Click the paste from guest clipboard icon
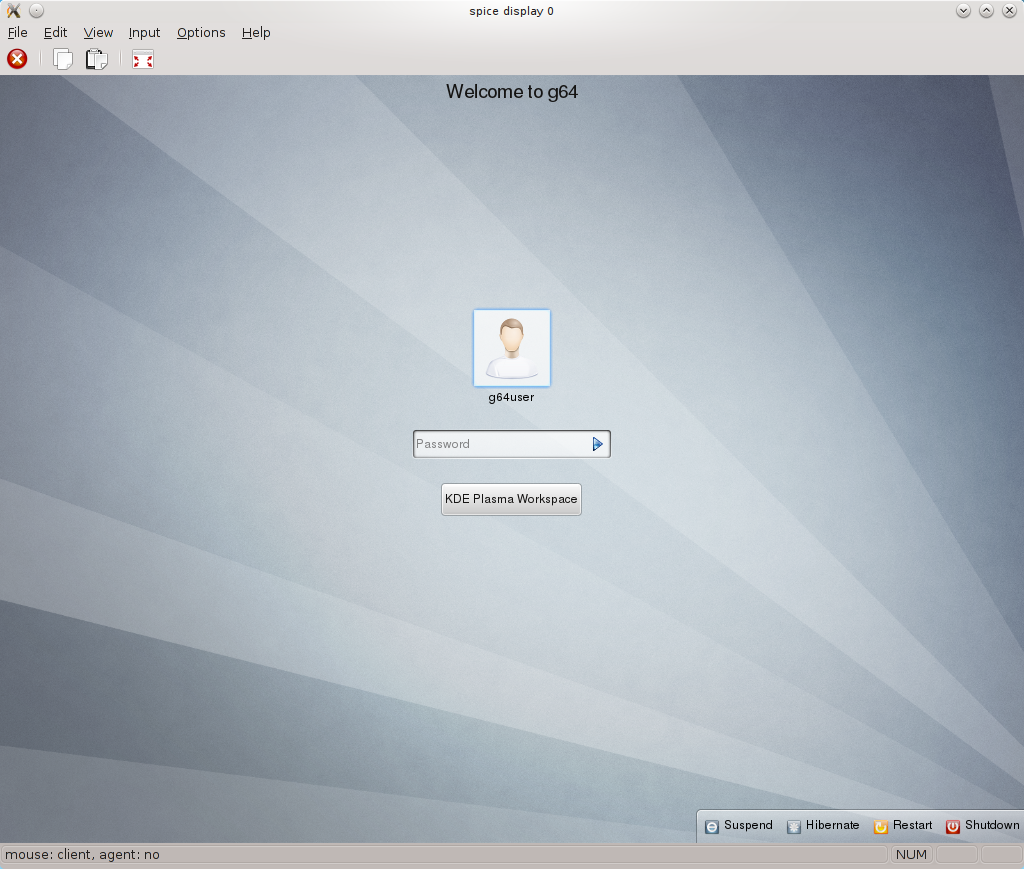Image resolution: width=1024 pixels, height=869 pixels. tap(96, 60)
